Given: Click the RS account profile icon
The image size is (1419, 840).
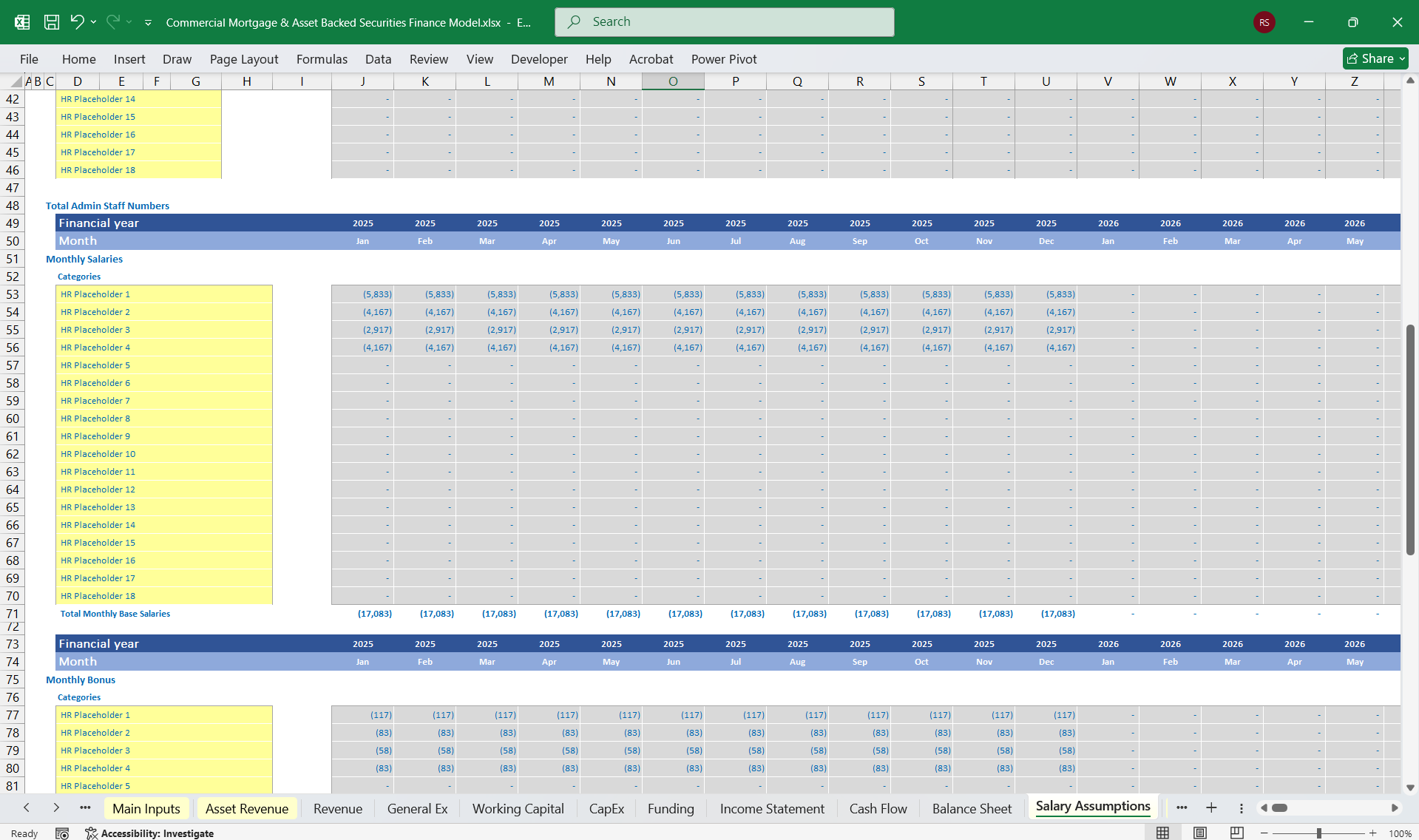Looking at the screenshot, I should (x=1264, y=22).
